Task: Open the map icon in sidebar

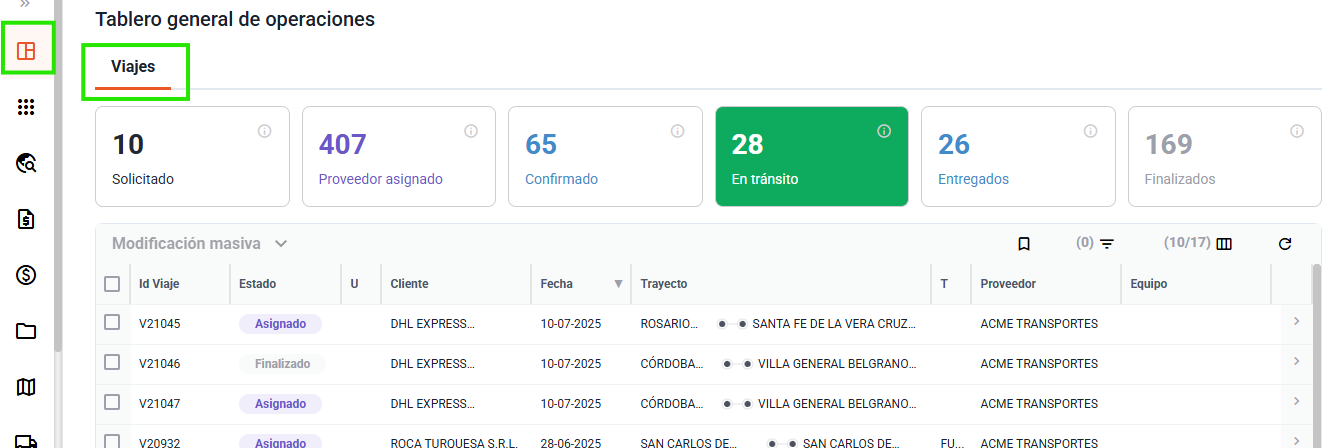Action: [x=27, y=387]
